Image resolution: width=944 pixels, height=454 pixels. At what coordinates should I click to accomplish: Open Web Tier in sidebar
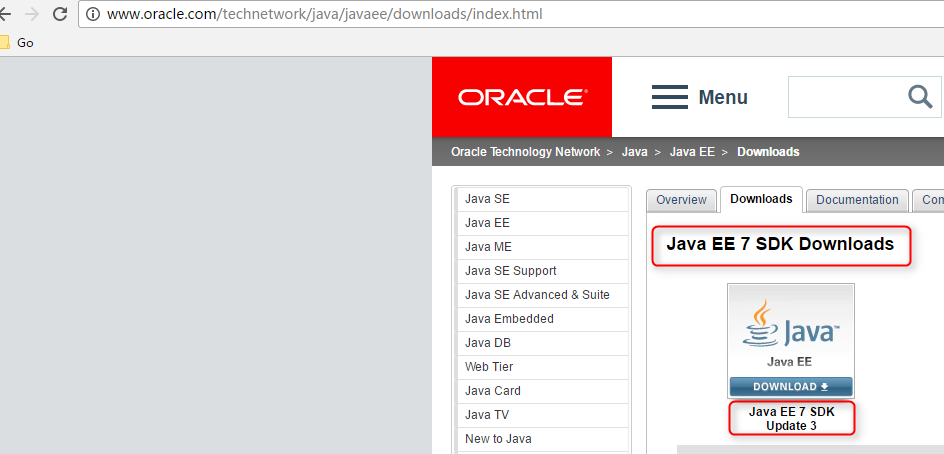542,367
